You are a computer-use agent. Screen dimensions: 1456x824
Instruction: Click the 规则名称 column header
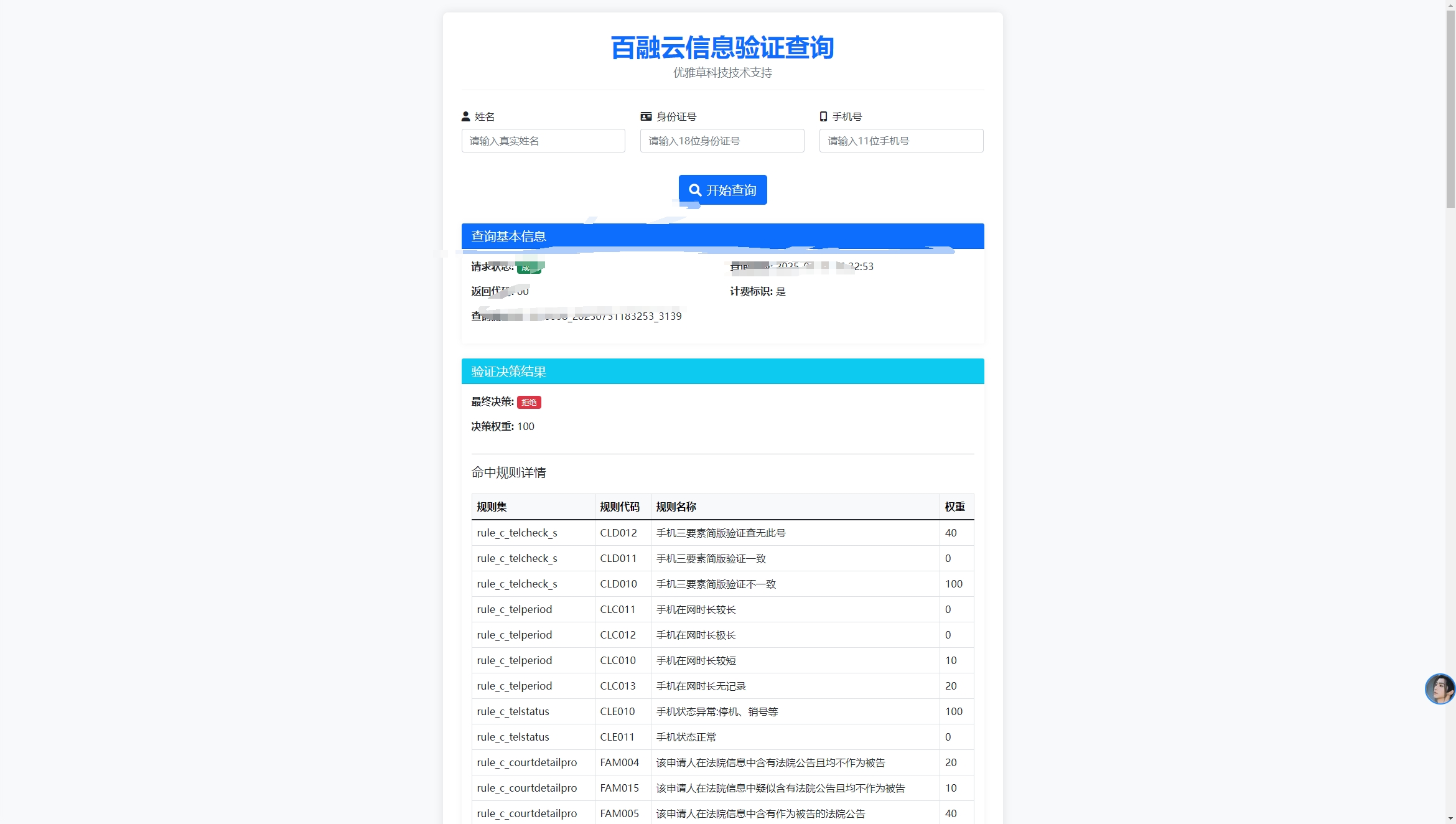pyautogui.click(x=676, y=507)
